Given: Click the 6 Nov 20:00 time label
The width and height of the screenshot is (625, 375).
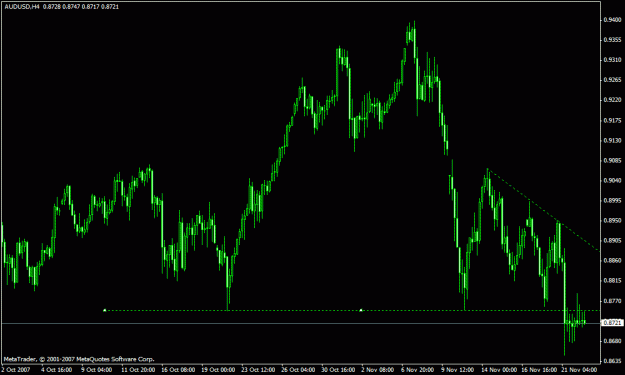Looking at the screenshot, I should click(x=417, y=370).
